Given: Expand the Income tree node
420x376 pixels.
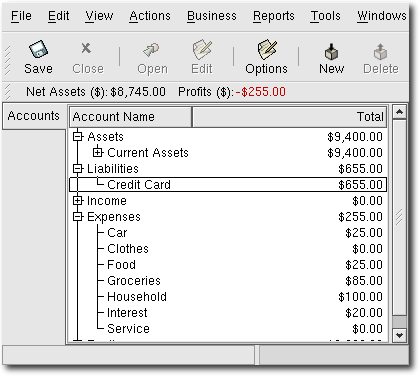Looking at the screenshot, I should [x=77, y=201].
